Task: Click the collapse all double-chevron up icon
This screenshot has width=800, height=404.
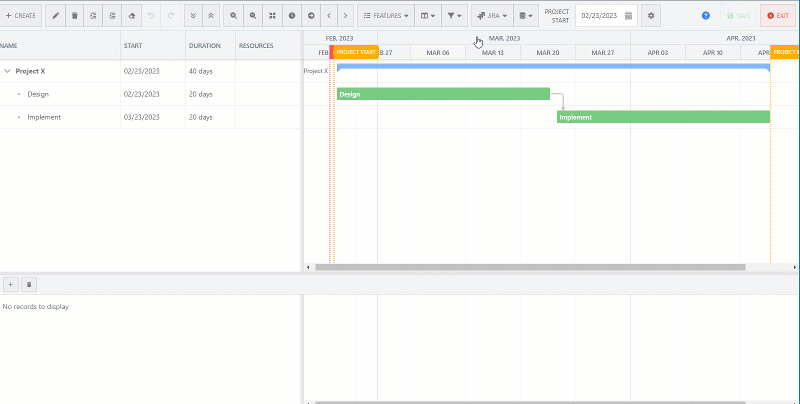Action: (x=210, y=16)
